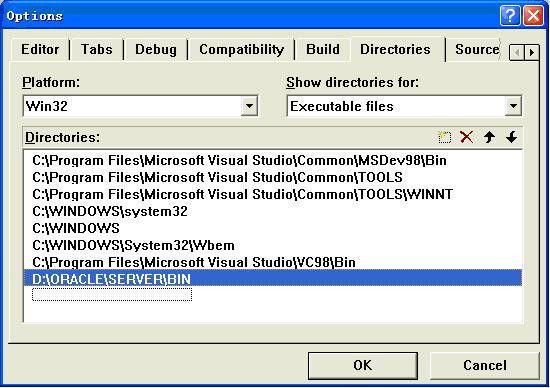Click the Cancel button
The width and height of the screenshot is (550, 388).
[x=485, y=366]
